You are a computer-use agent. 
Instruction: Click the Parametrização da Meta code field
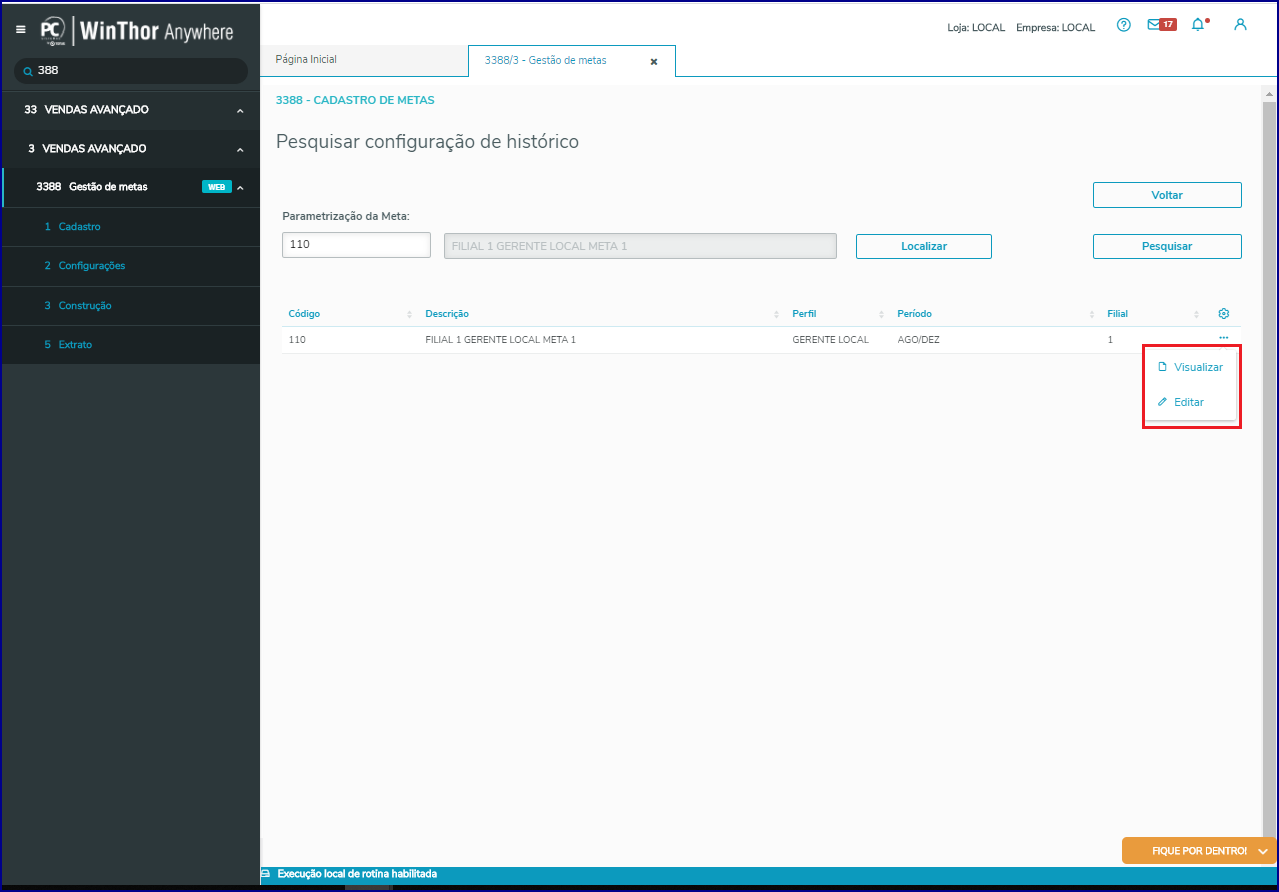pyautogui.click(x=356, y=245)
